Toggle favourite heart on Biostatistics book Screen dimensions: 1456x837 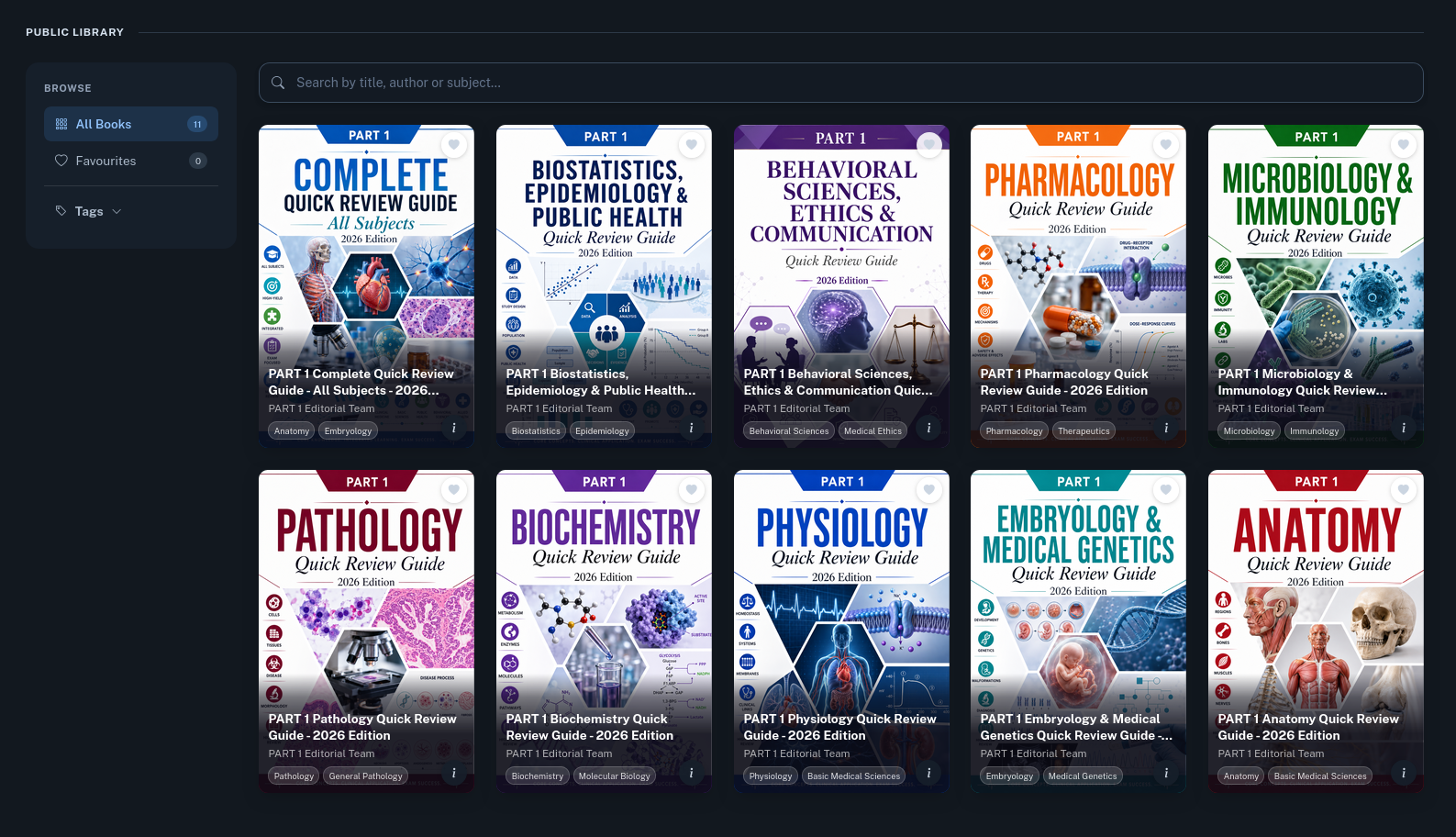[x=692, y=145]
